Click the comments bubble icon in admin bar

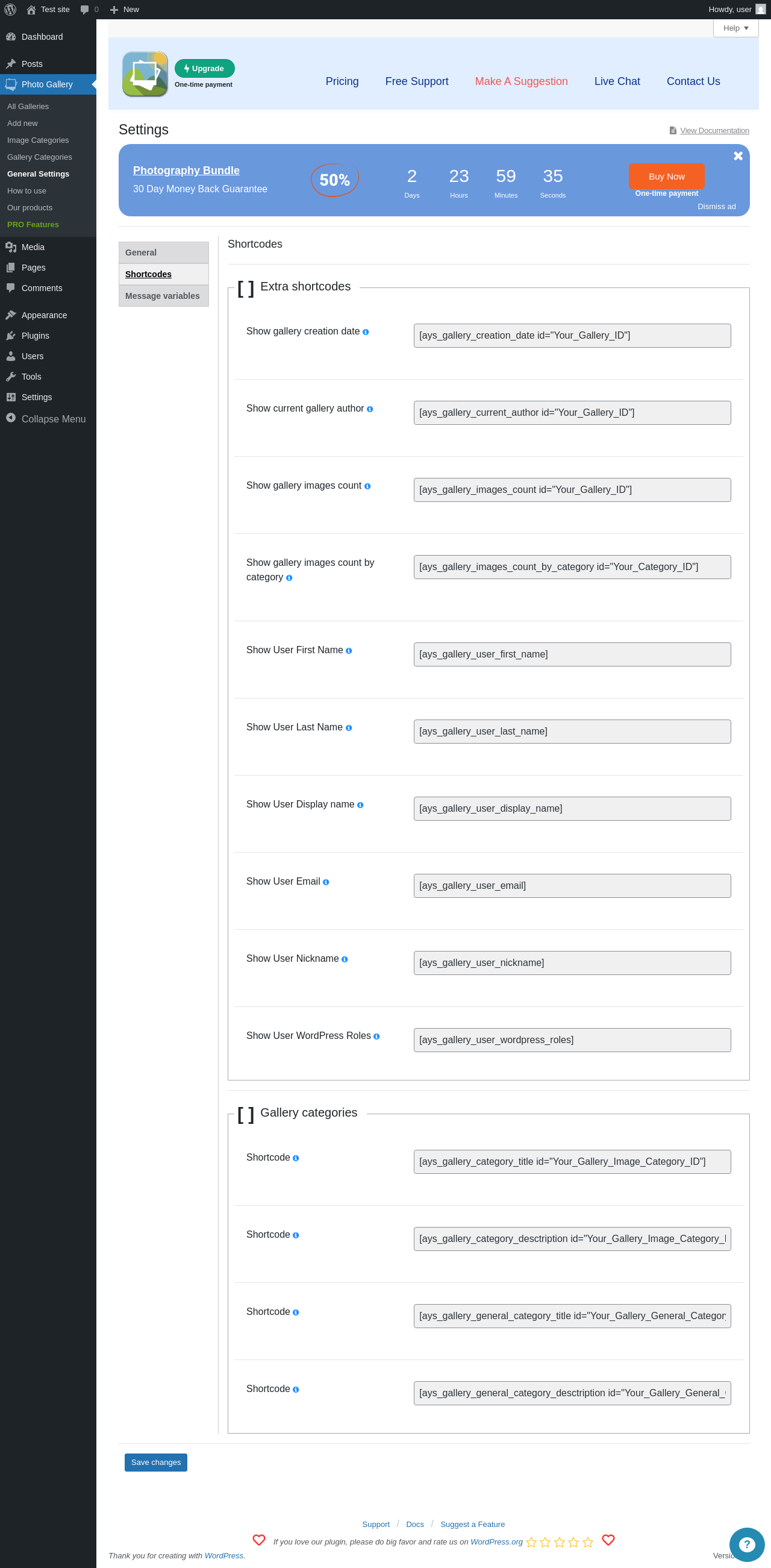pos(84,9)
